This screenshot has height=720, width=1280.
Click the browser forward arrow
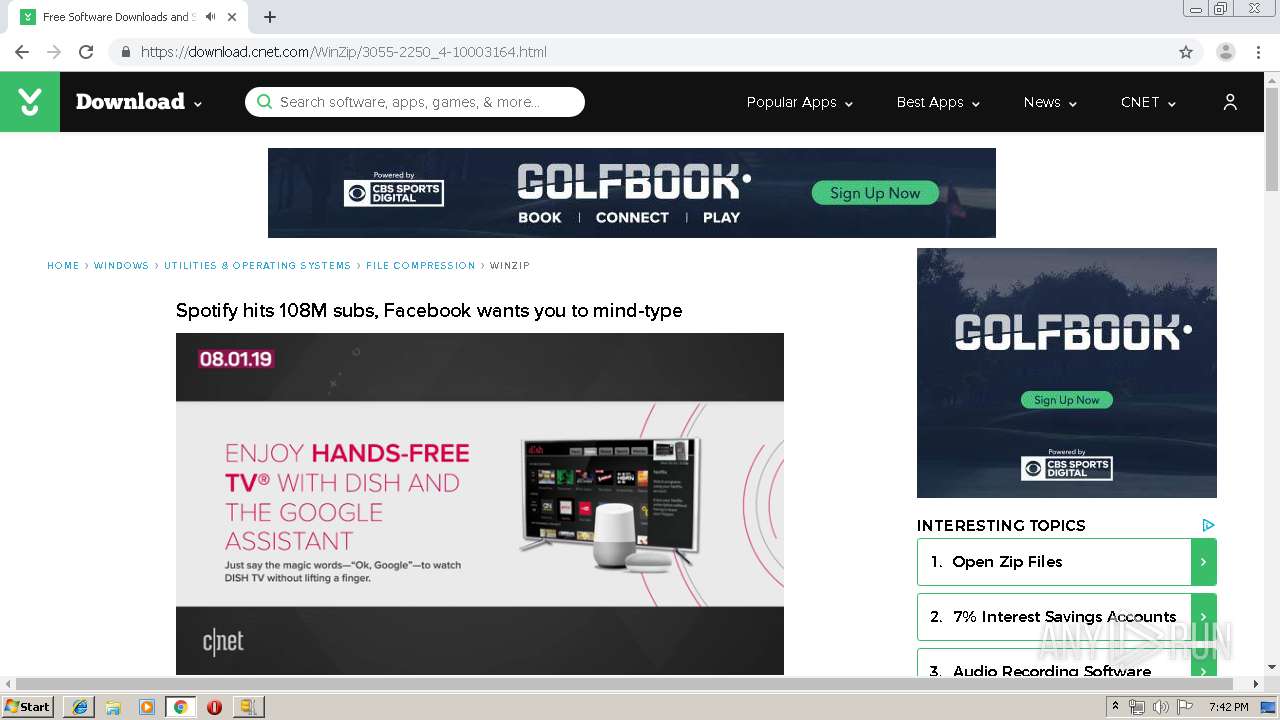(54, 52)
